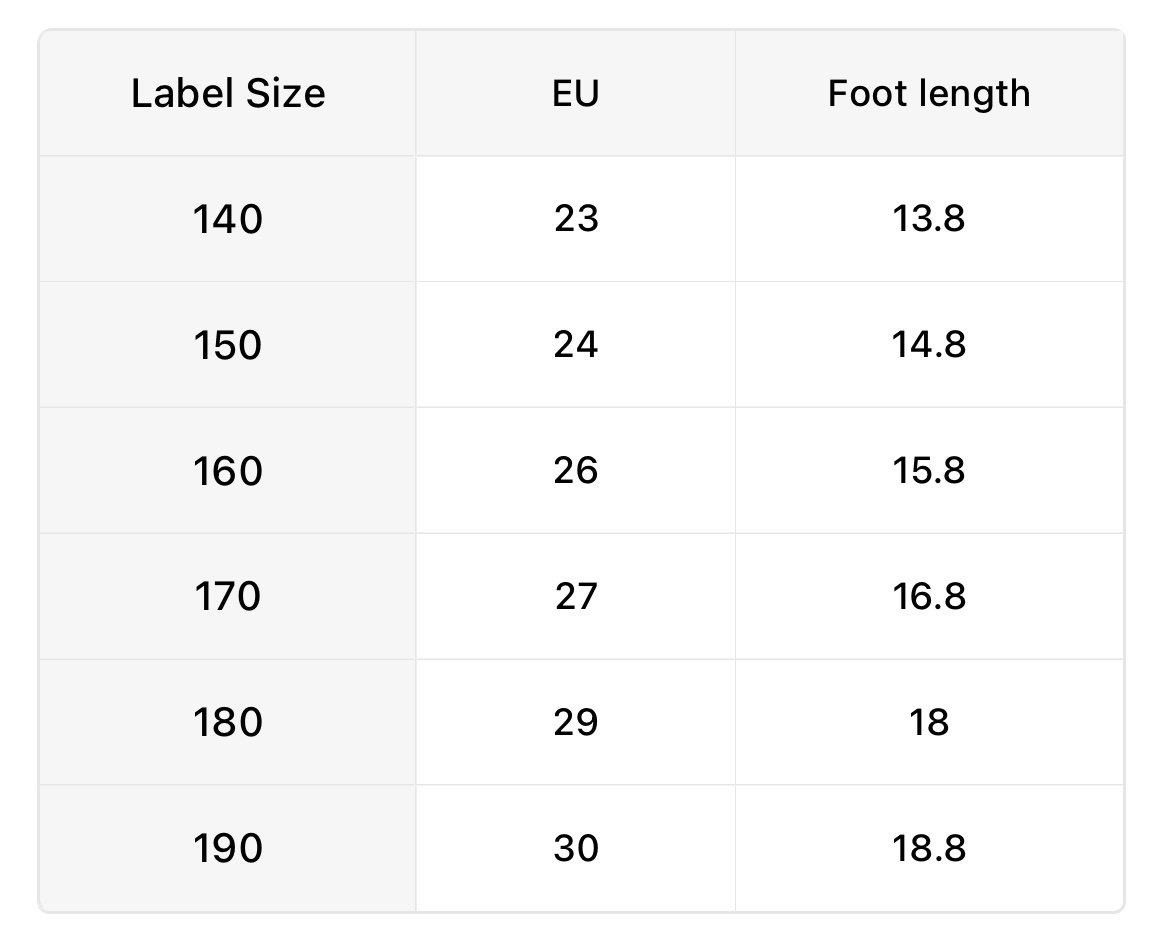
Task: Click EU size 24 cell
Action: [576, 344]
